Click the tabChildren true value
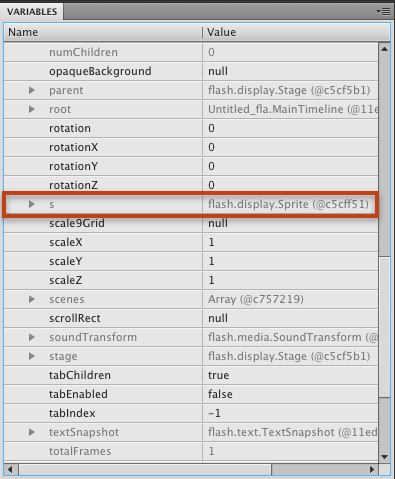Viewport: 395px width, 479px height. click(218, 375)
